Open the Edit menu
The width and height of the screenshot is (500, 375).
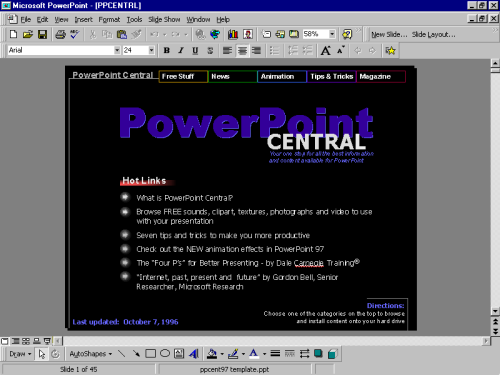42,20
